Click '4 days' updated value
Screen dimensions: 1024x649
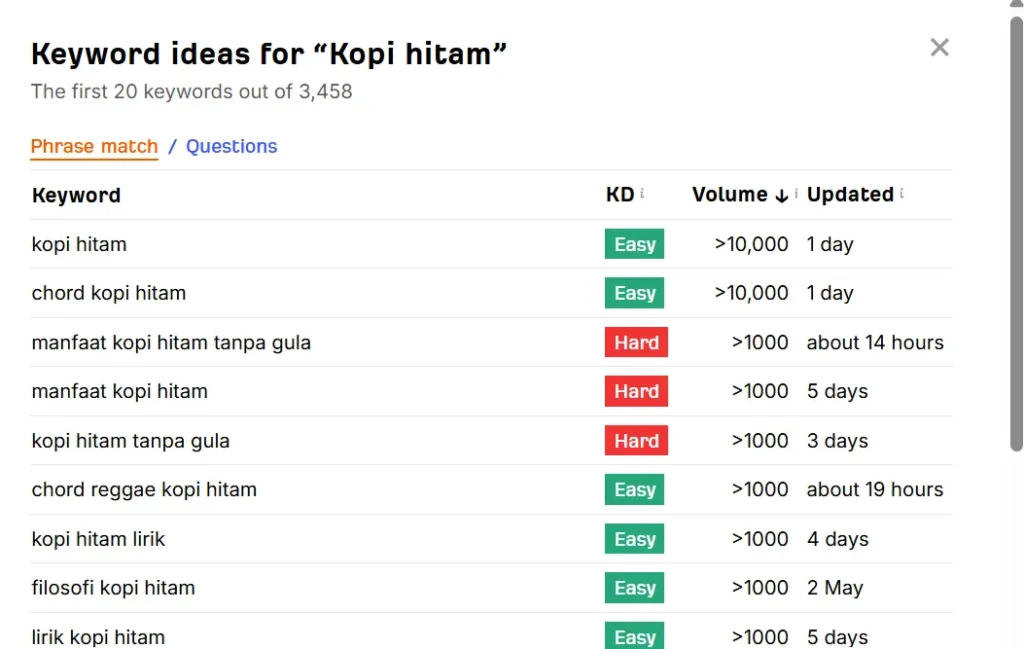coord(837,539)
